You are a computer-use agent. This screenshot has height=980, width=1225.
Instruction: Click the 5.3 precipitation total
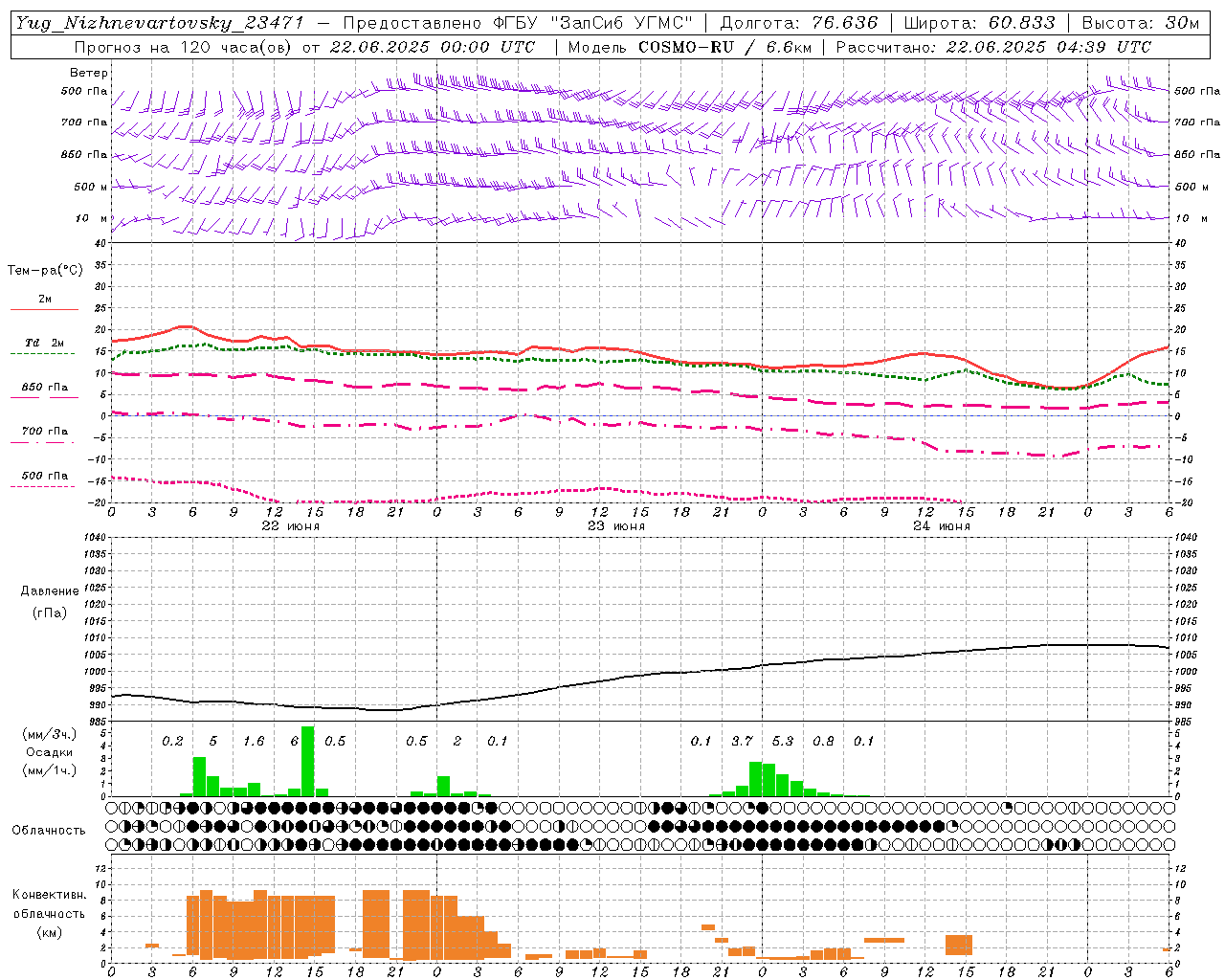[x=783, y=741]
